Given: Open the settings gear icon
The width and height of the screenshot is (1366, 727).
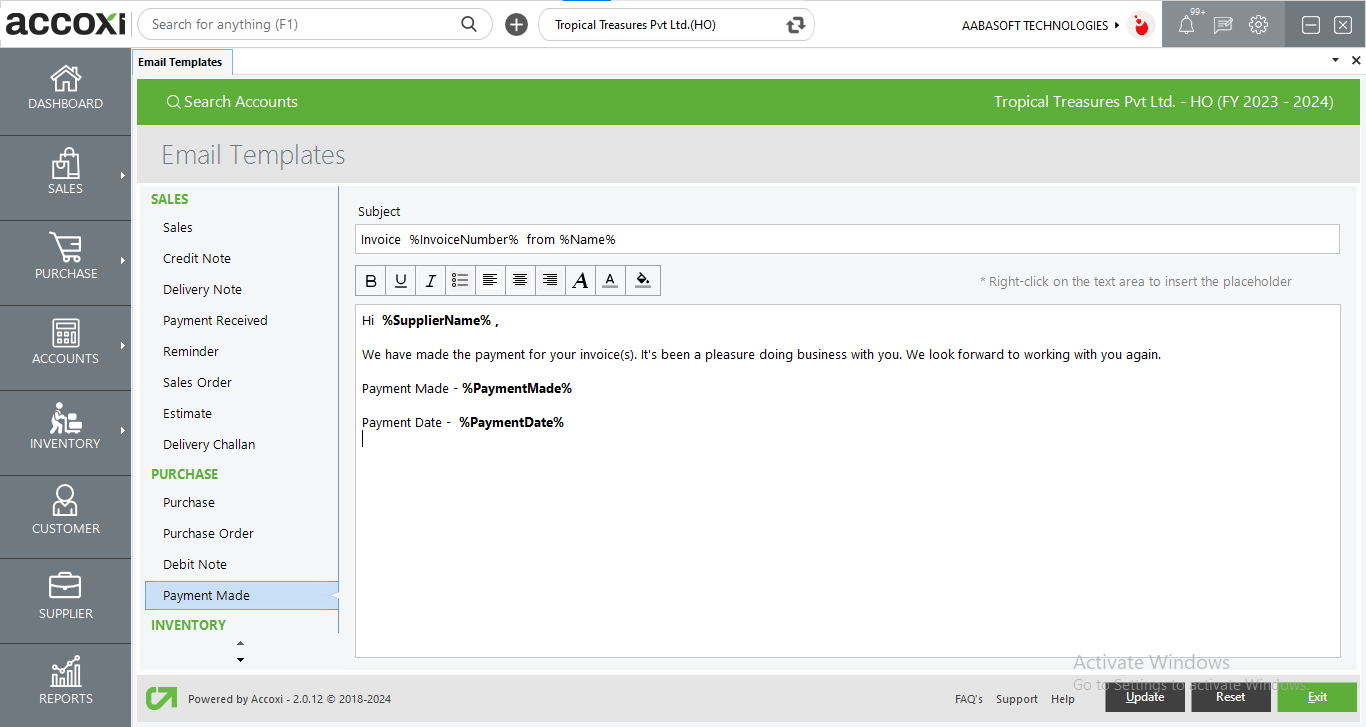Looking at the screenshot, I should (1258, 24).
